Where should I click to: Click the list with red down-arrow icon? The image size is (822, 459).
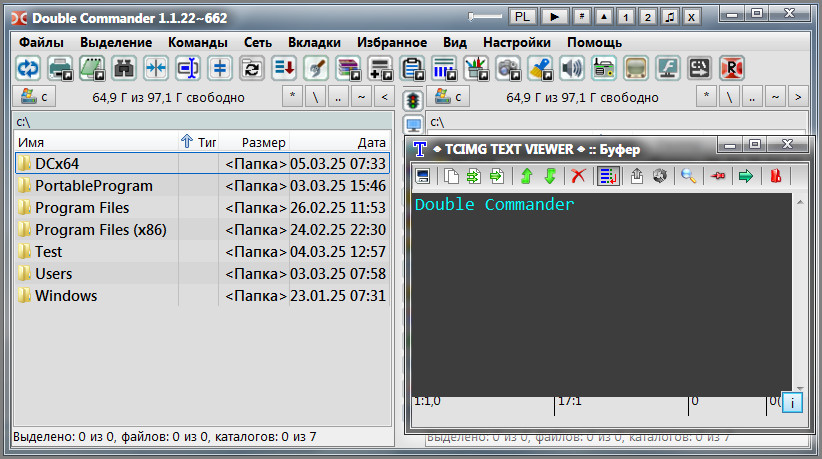284,68
